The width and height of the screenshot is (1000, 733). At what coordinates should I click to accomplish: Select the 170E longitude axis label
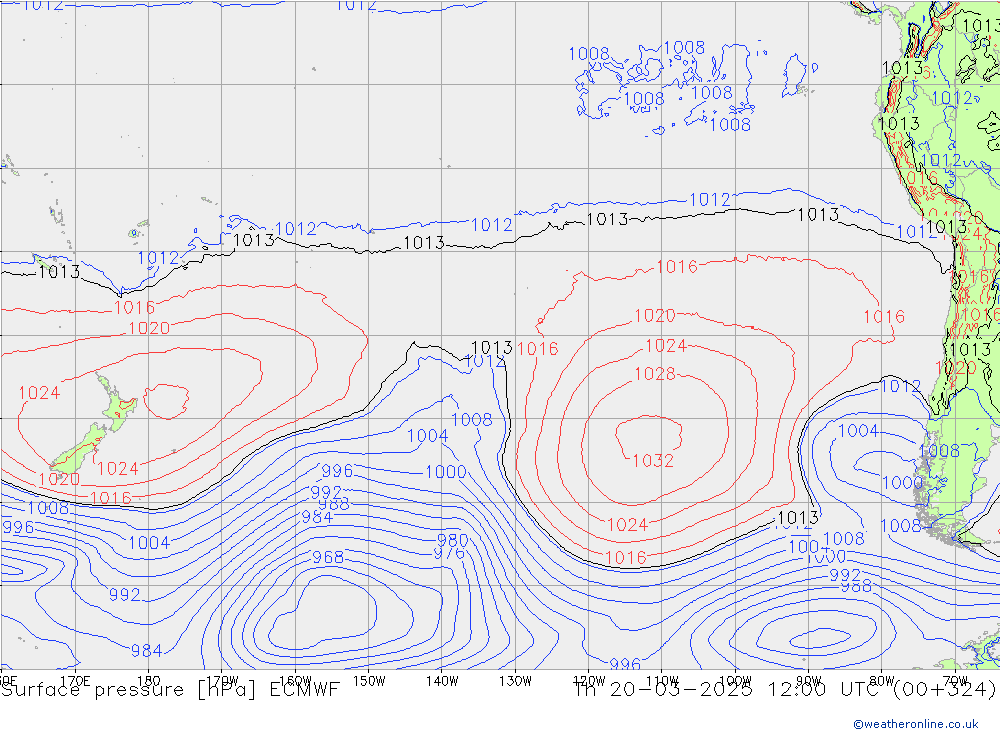coord(75,681)
